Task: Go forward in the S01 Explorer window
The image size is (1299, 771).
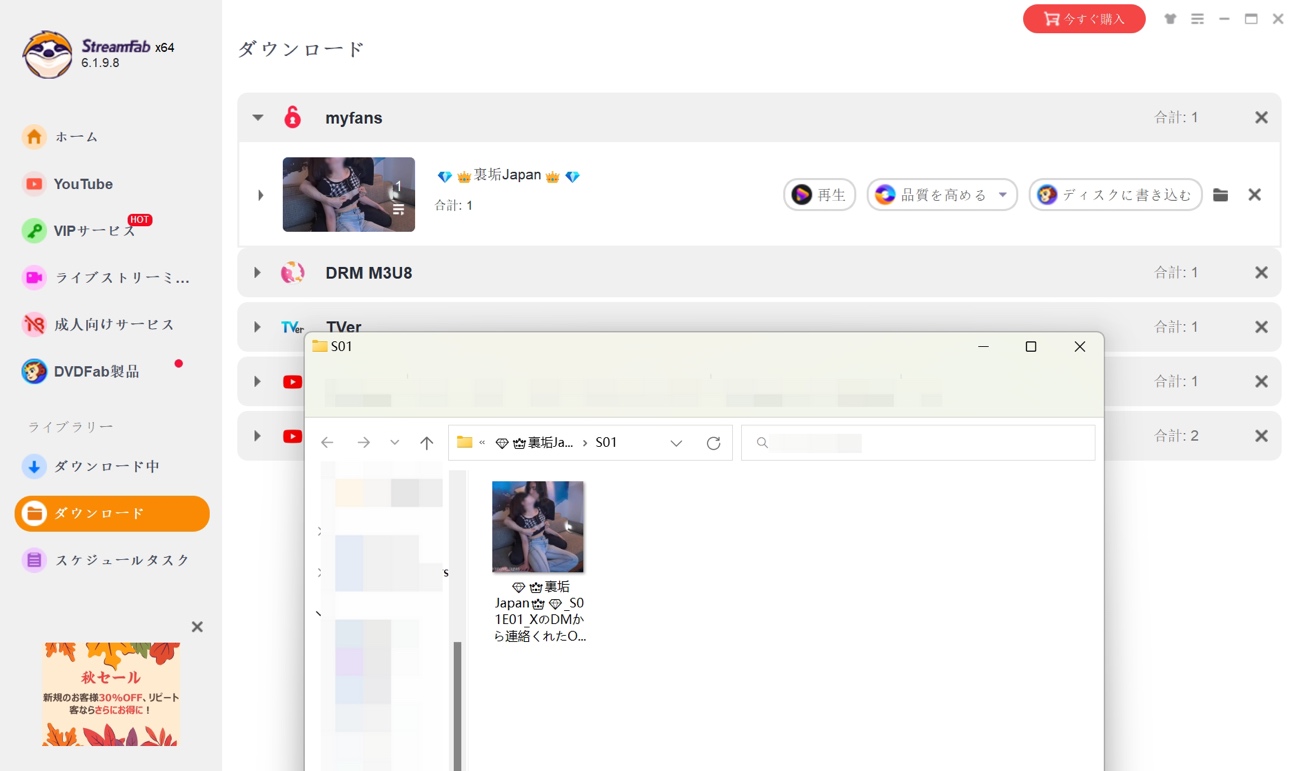Action: (363, 443)
